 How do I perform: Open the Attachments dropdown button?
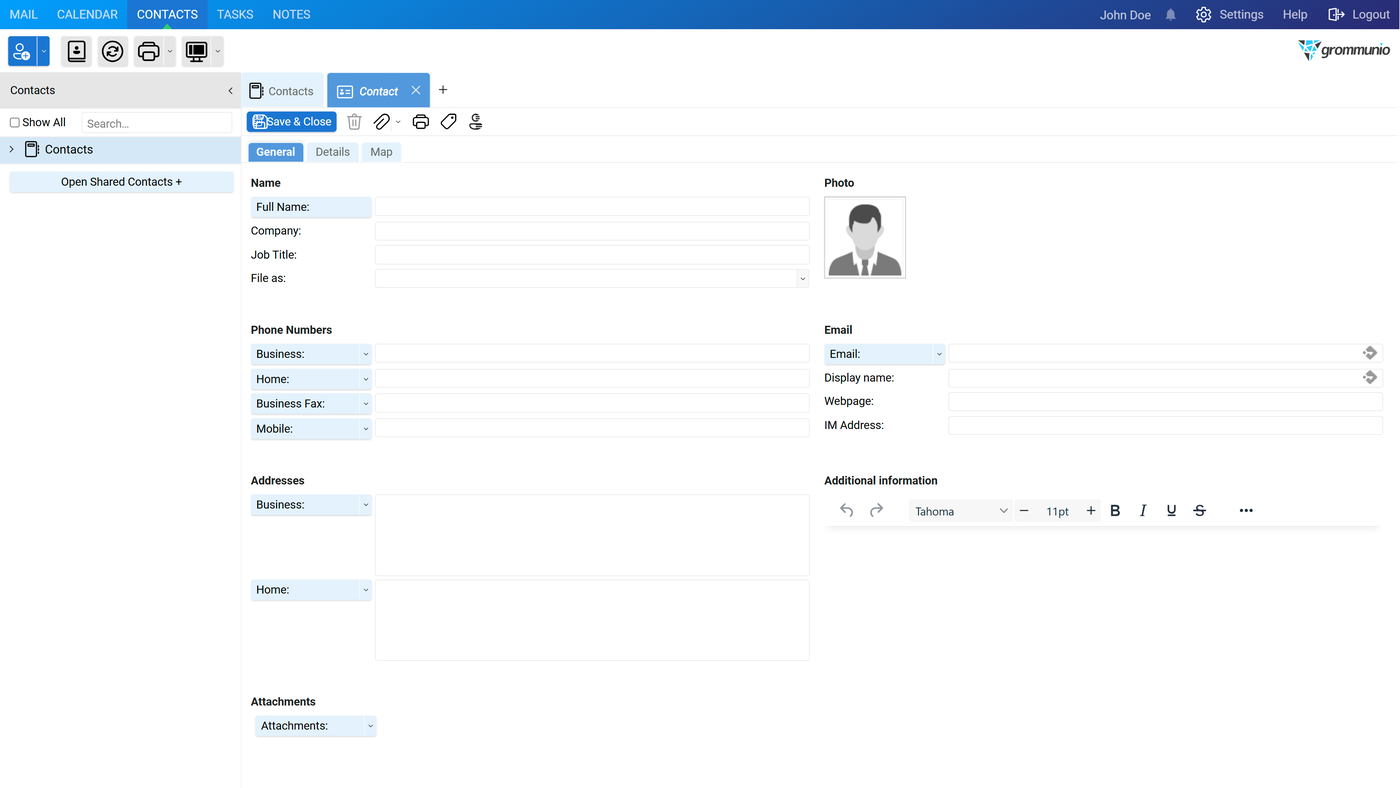click(316, 726)
